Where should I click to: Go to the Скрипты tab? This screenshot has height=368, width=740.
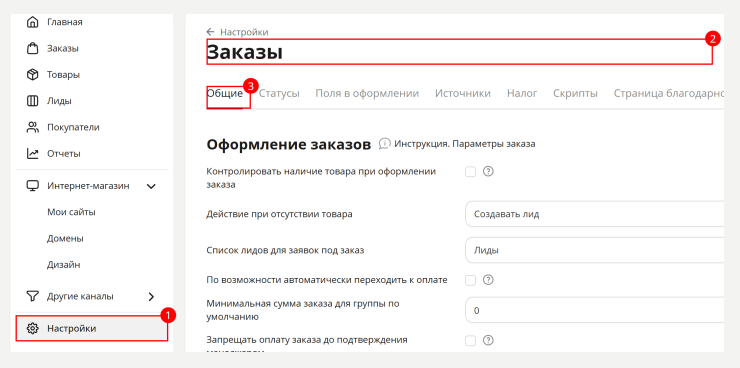575,93
